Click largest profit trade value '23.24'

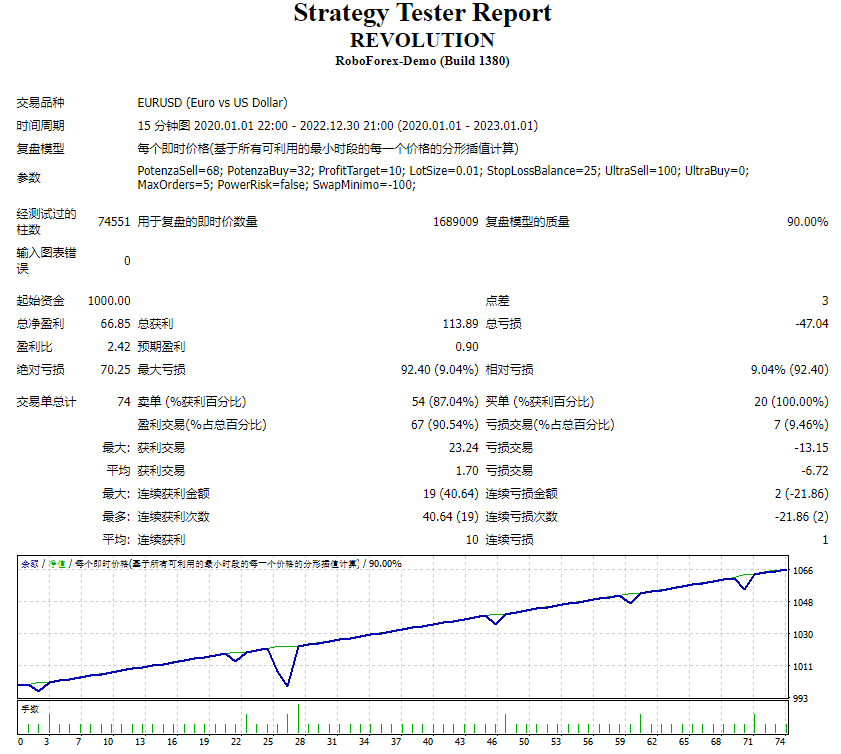pyautogui.click(x=463, y=448)
